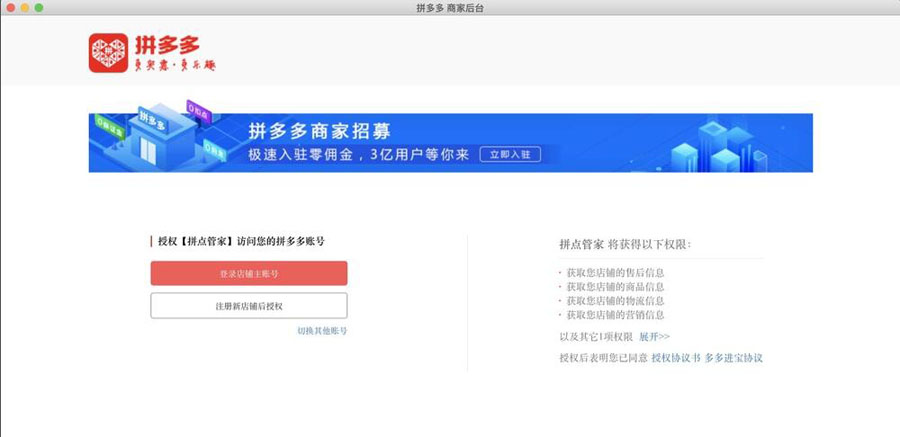Click the purple 0扣点 flag icon
Image resolution: width=900 pixels, height=437 pixels.
click(x=199, y=111)
